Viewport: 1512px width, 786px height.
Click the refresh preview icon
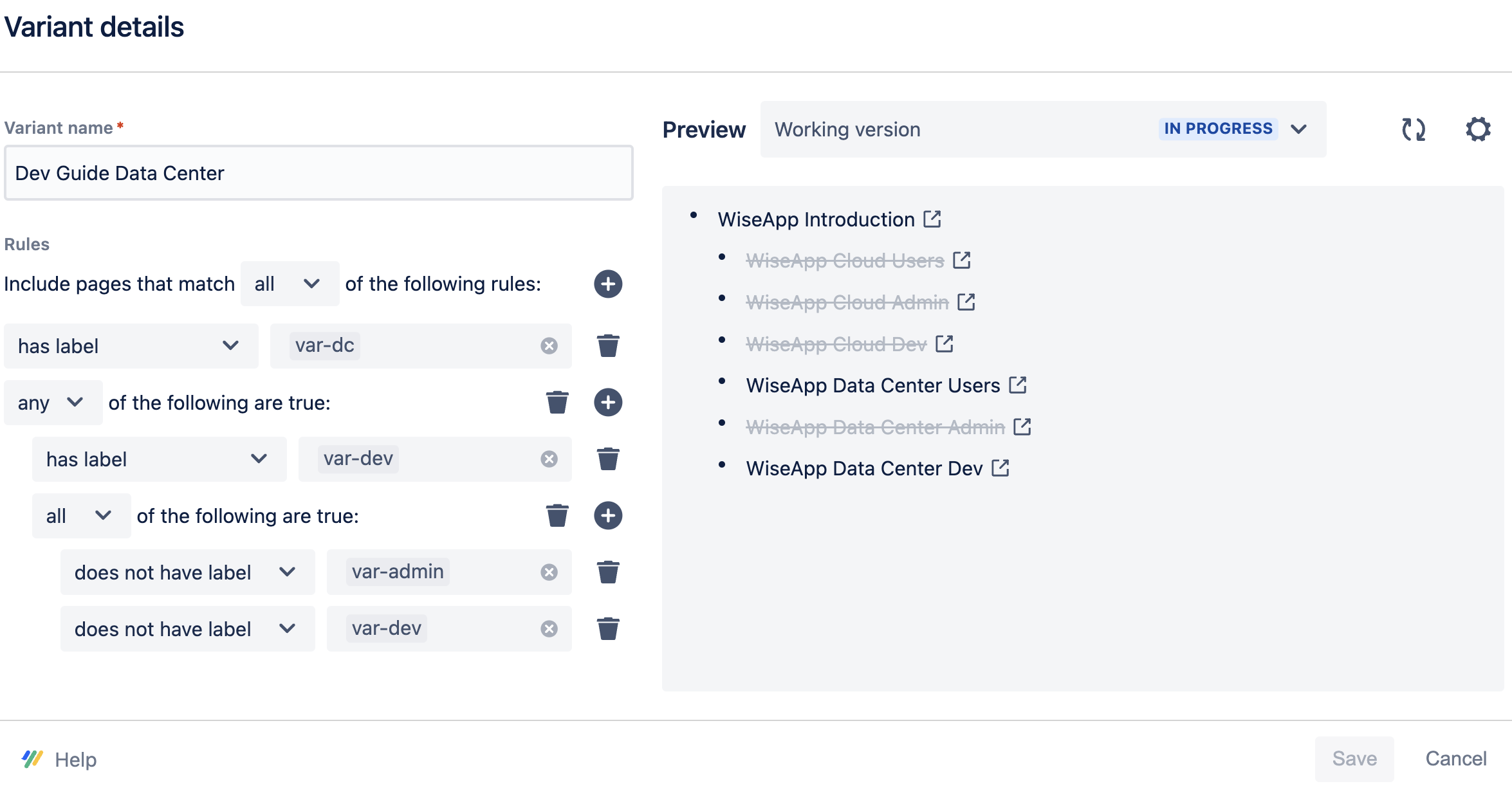tap(1413, 129)
